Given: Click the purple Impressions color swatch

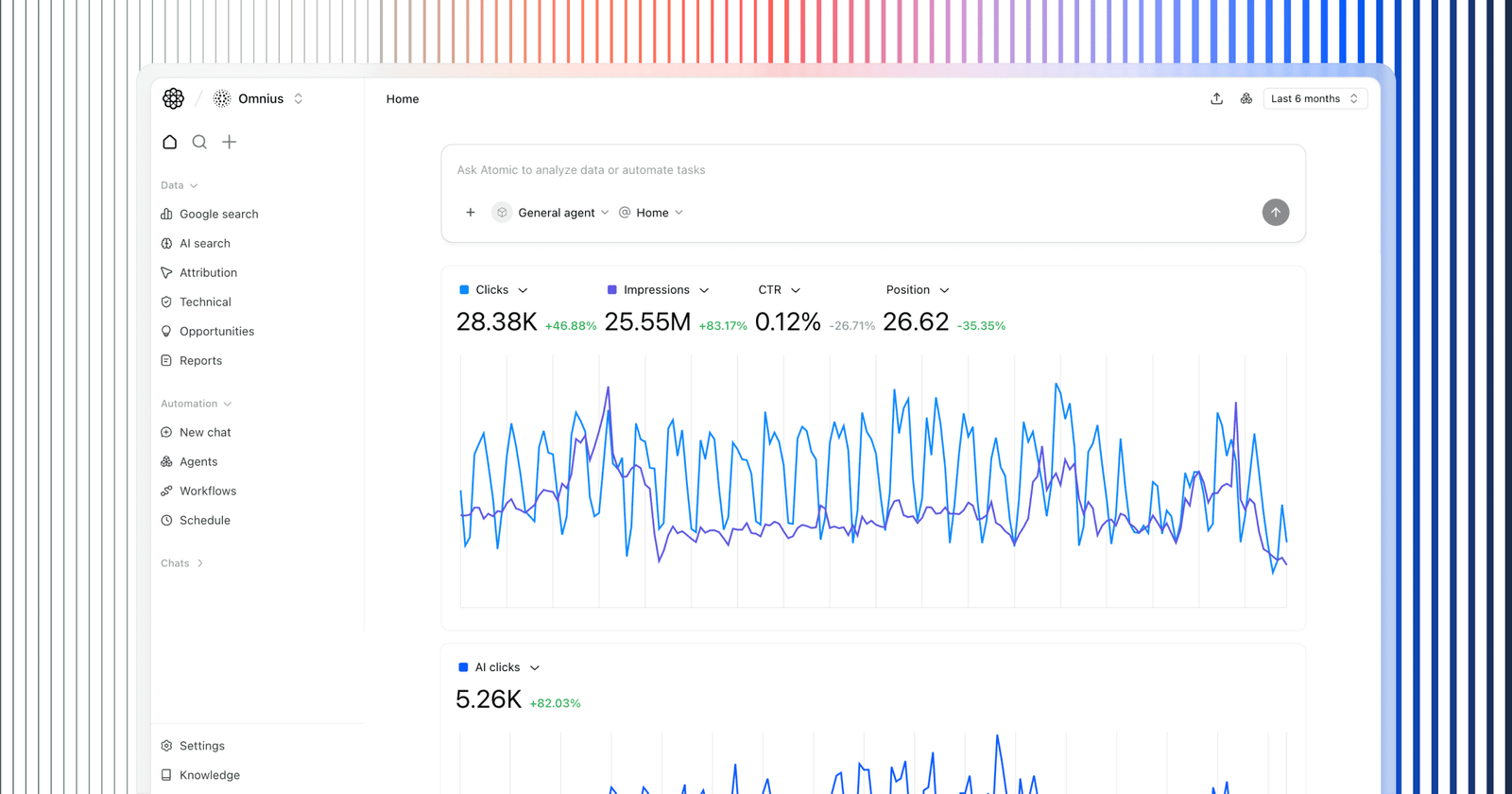Looking at the screenshot, I should (612, 290).
